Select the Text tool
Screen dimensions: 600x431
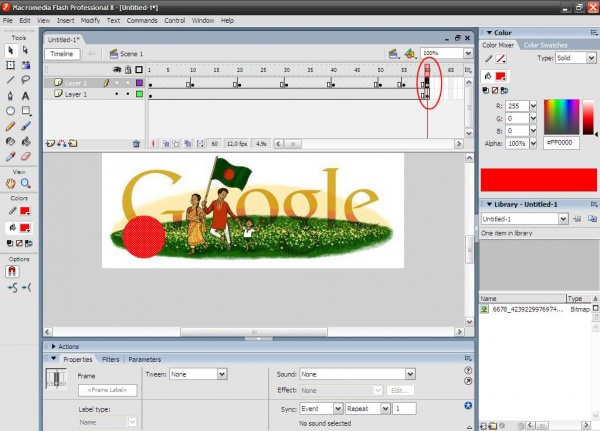(25, 96)
